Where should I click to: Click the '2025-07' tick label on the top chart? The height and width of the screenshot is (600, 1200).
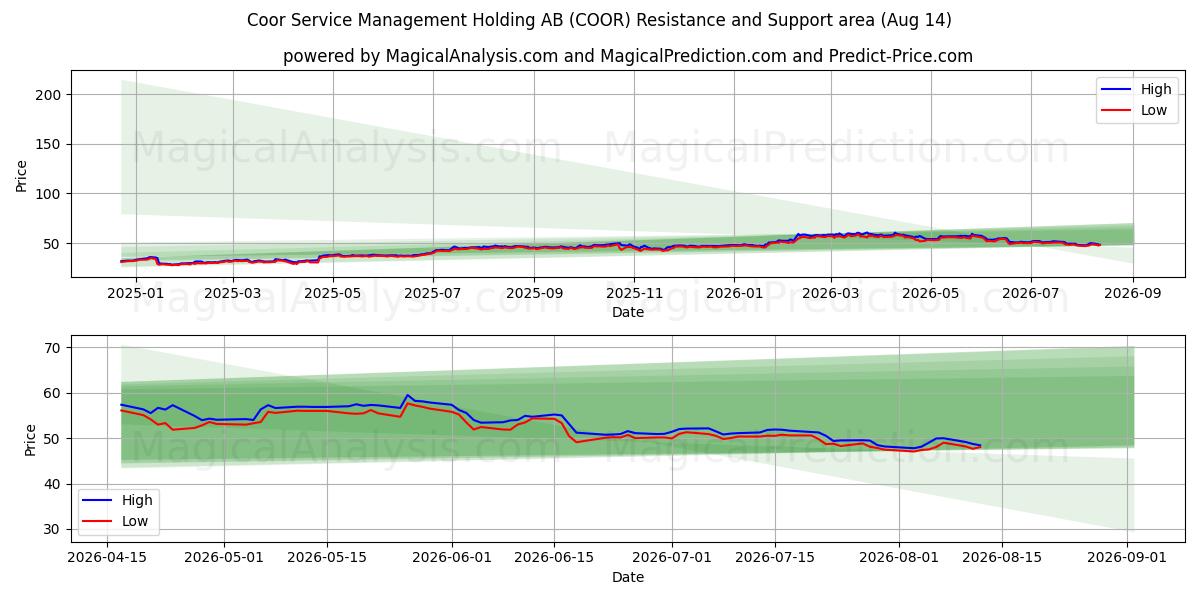pos(434,293)
